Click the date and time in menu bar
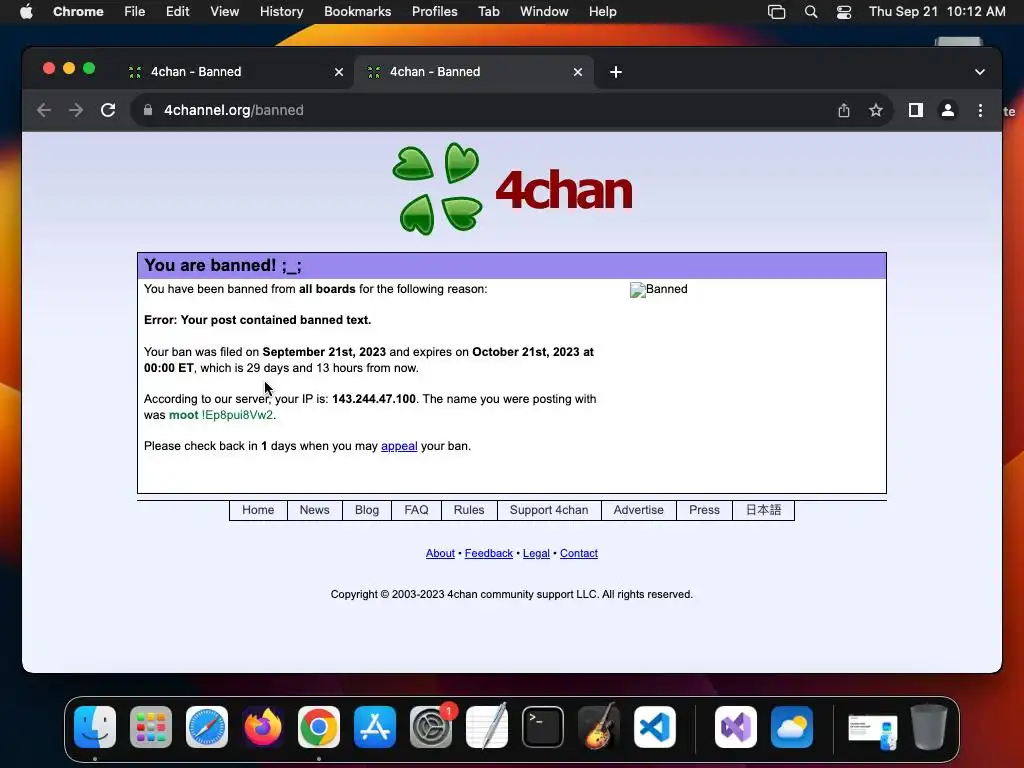 pyautogui.click(x=937, y=12)
